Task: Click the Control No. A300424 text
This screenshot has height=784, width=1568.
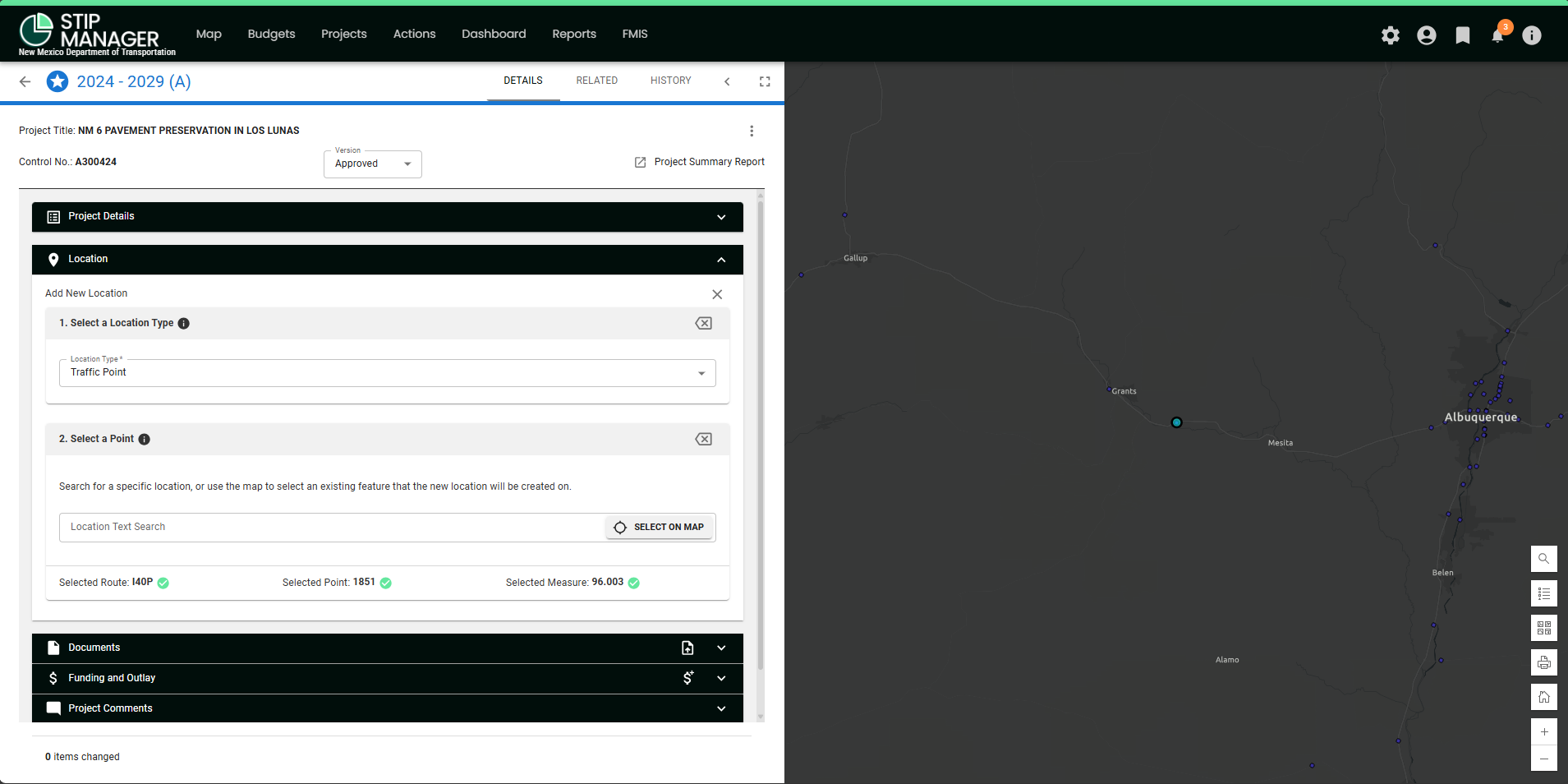Action: pos(67,162)
